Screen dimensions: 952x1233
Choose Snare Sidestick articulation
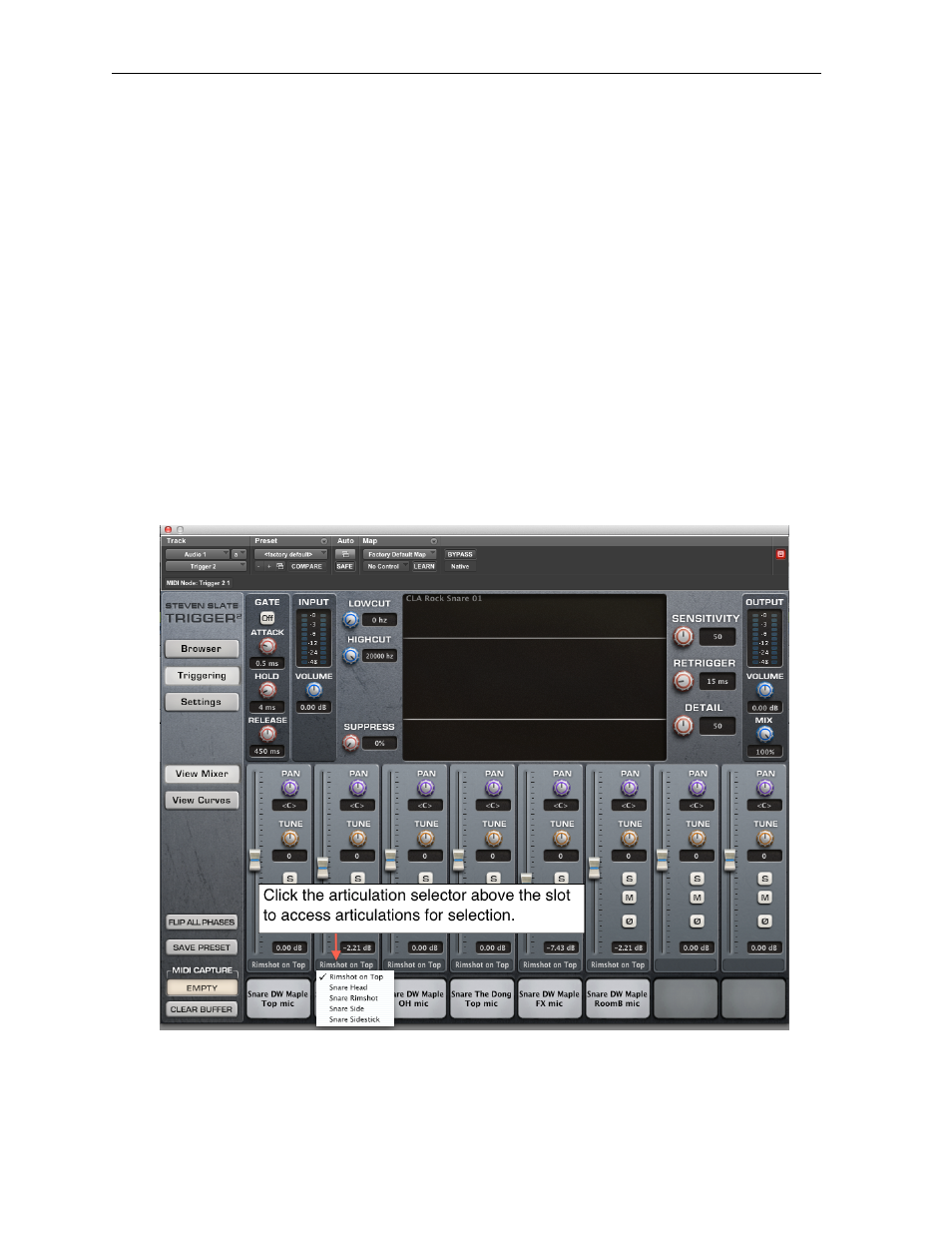click(x=354, y=1019)
